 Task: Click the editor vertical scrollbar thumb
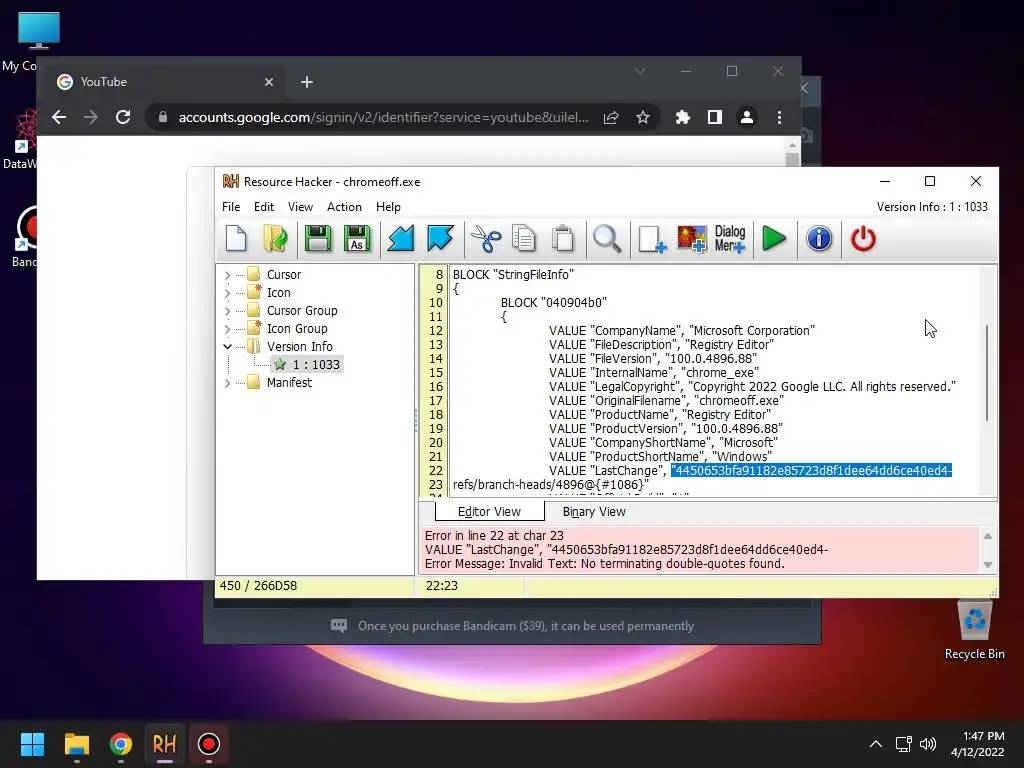[x=987, y=372]
